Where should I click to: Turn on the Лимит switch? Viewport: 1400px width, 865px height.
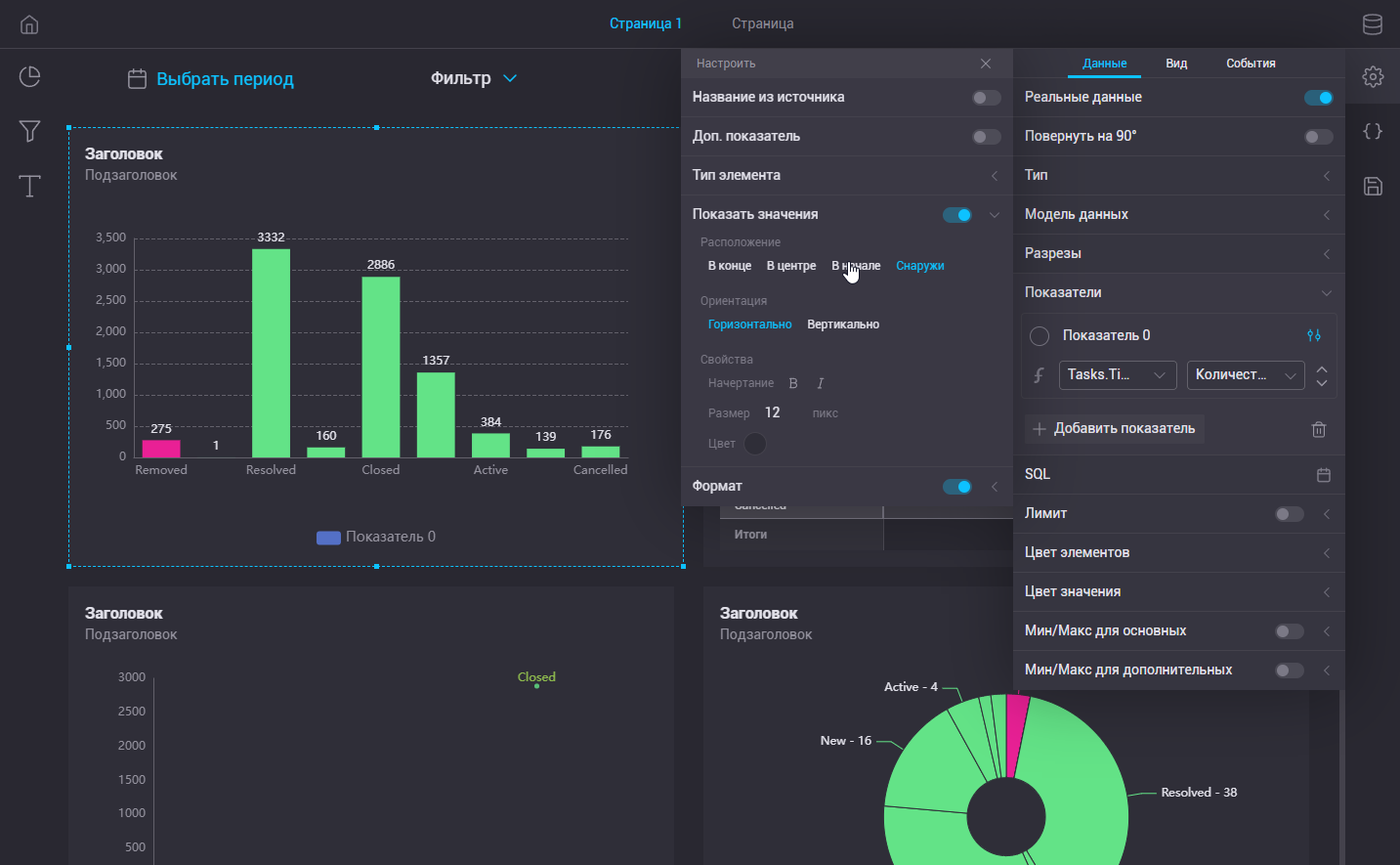point(1289,514)
